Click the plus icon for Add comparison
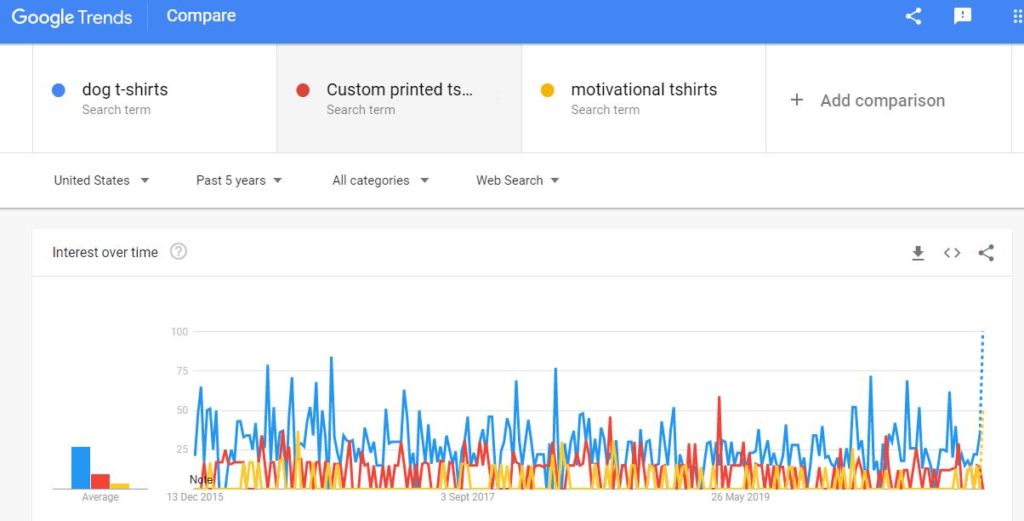 (797, 100)
